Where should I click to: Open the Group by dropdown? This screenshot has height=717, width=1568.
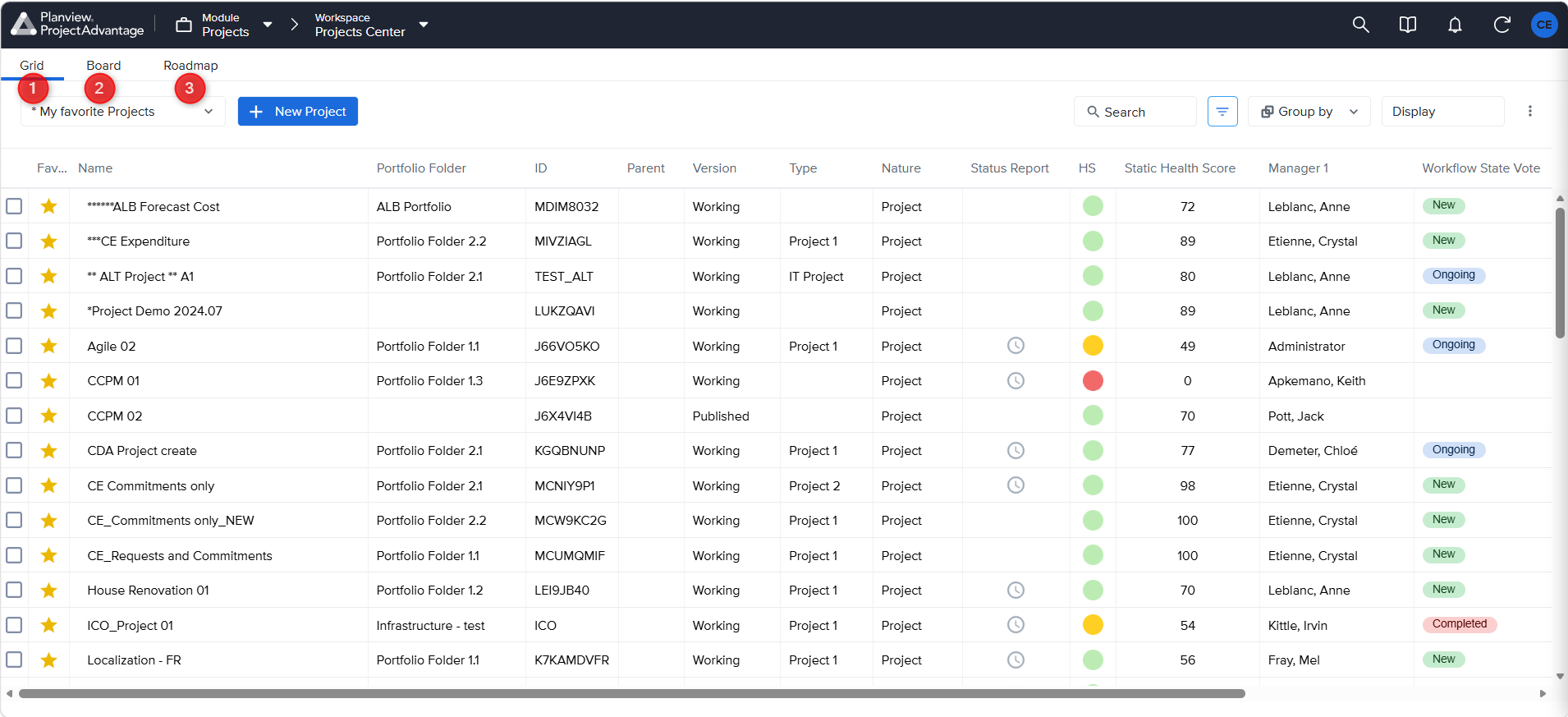coord(1309,112)
